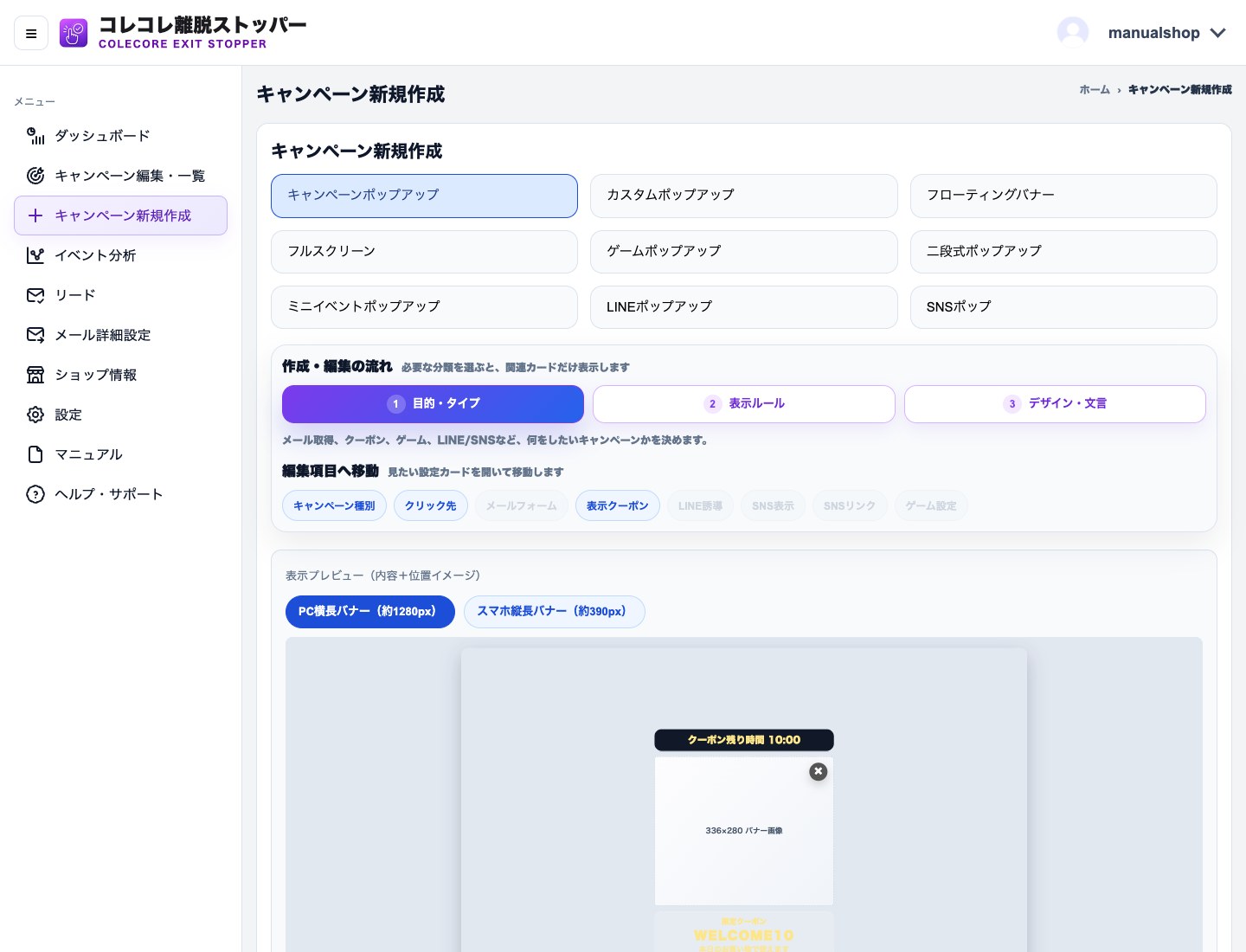Click the Colecore Exit Stopper logo icon
Screen dimensions: 1246x952
point(74,33)
